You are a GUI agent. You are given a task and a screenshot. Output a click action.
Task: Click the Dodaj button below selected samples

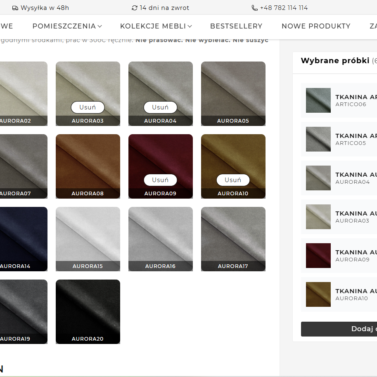[339, 329]
